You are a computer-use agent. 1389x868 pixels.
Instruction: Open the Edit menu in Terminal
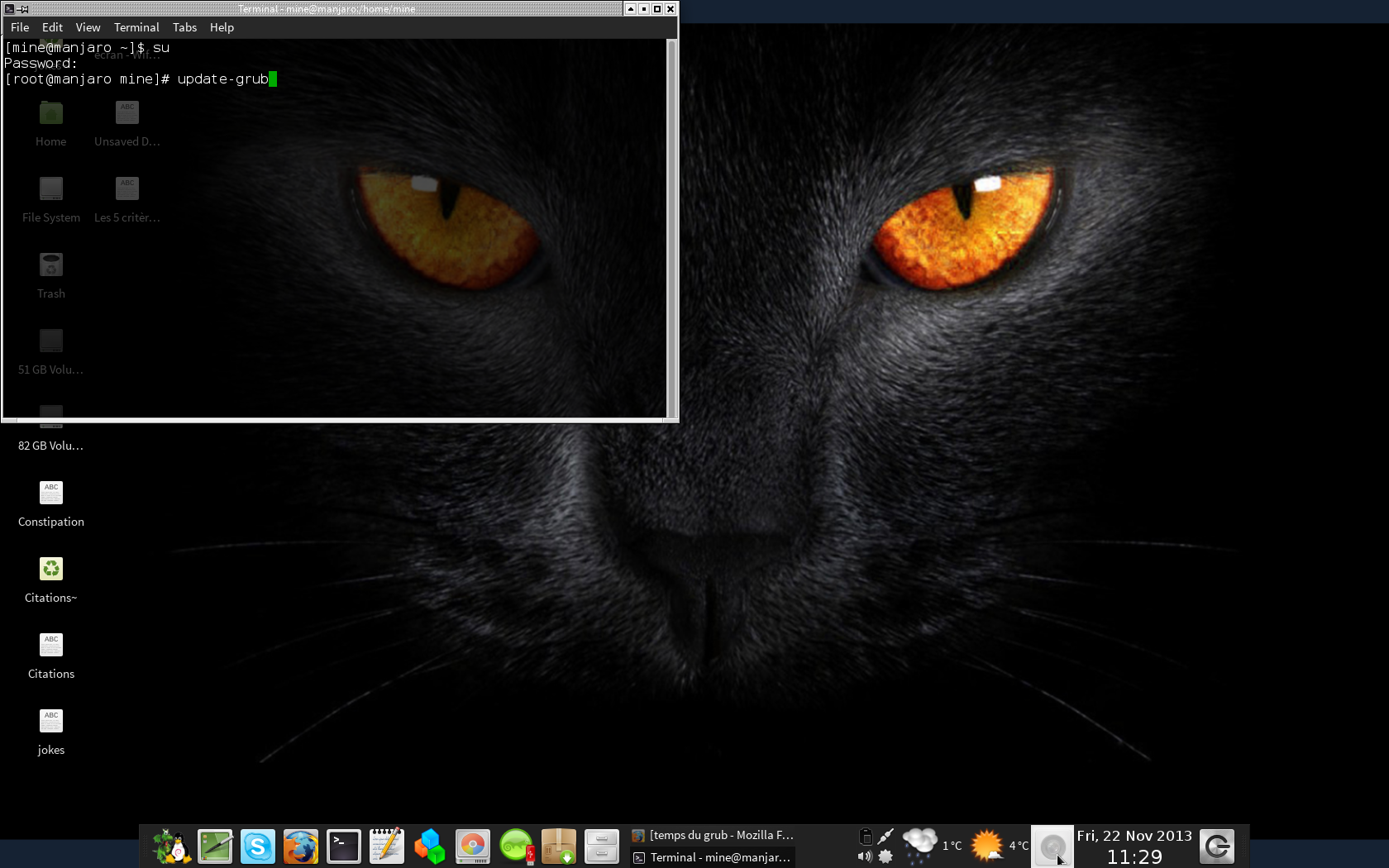(52, 27)
